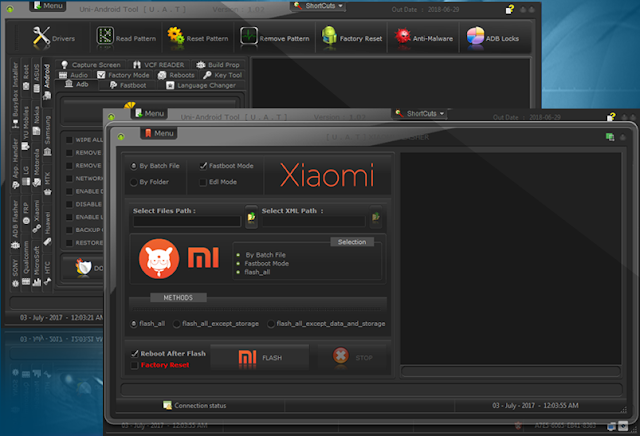Open the Language Changer tab
This screenshot has height=436, width=640.
tap(201, 85)
